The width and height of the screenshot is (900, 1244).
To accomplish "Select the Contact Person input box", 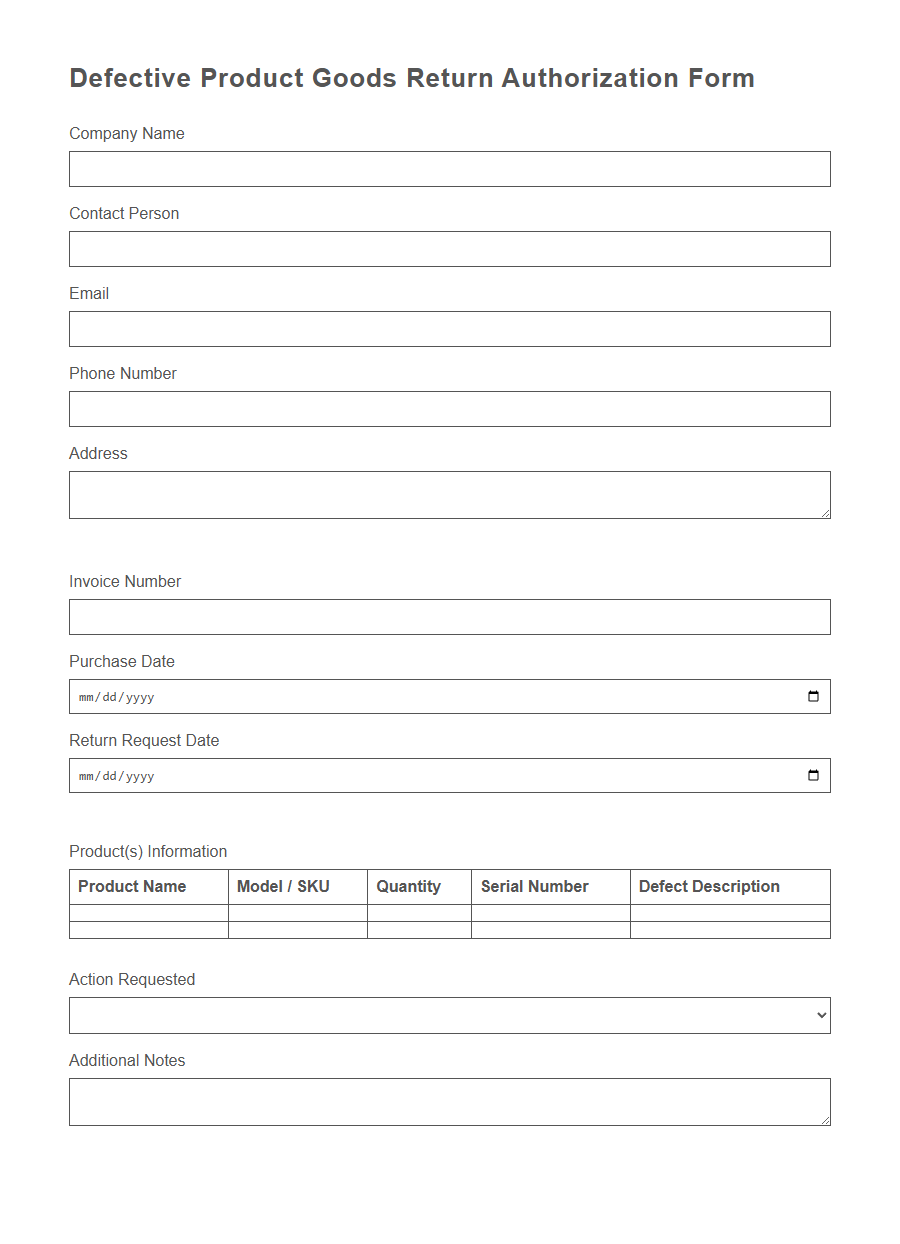I will 450,248.
